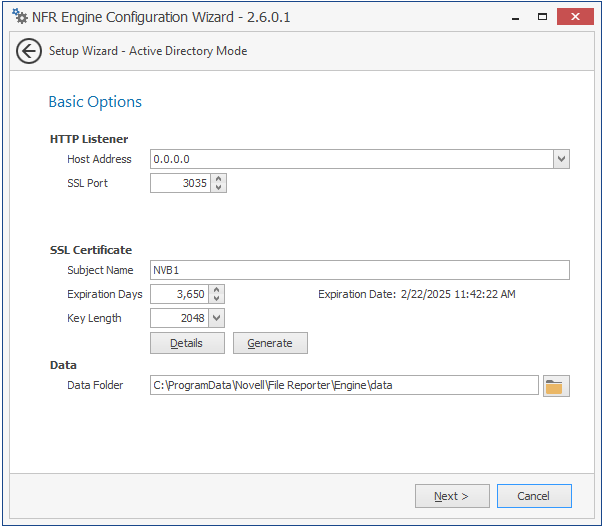Click the gears icon in the title bar
The image size is (604, 528).
pos(19,16)
